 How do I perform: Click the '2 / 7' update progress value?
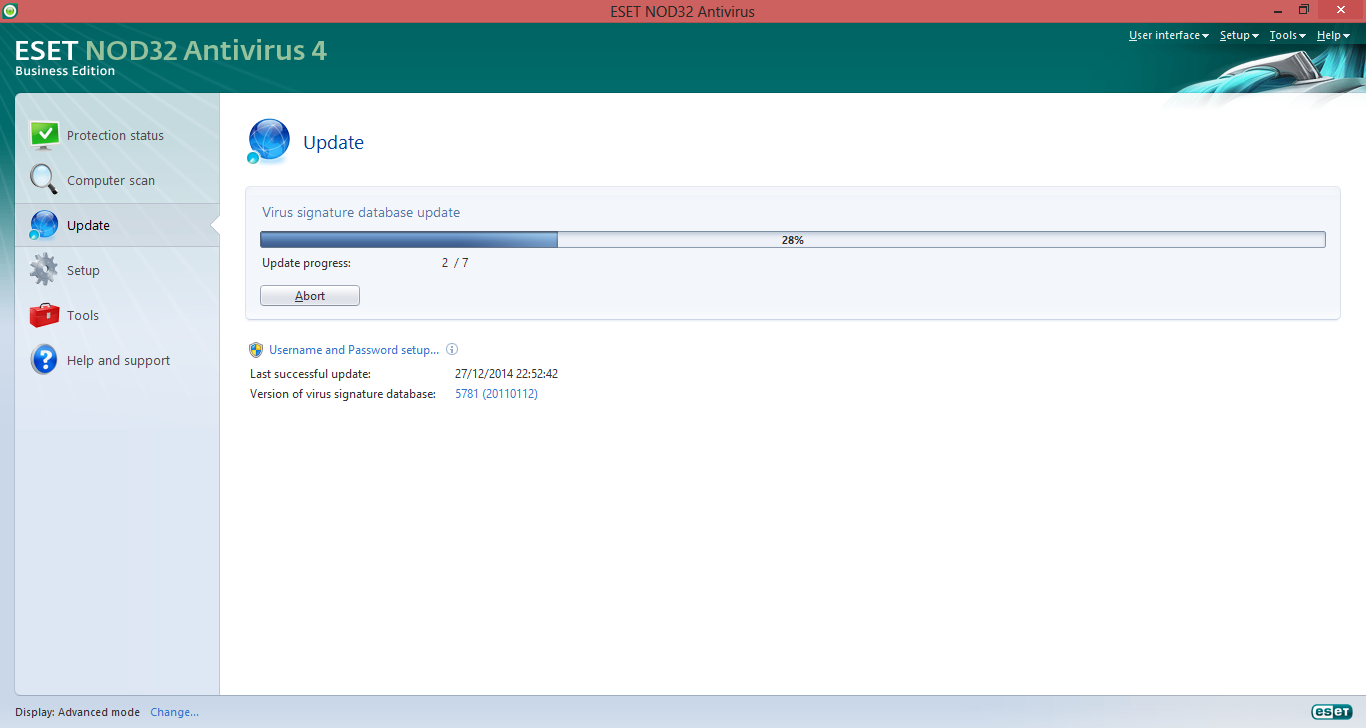pos(455,263)
